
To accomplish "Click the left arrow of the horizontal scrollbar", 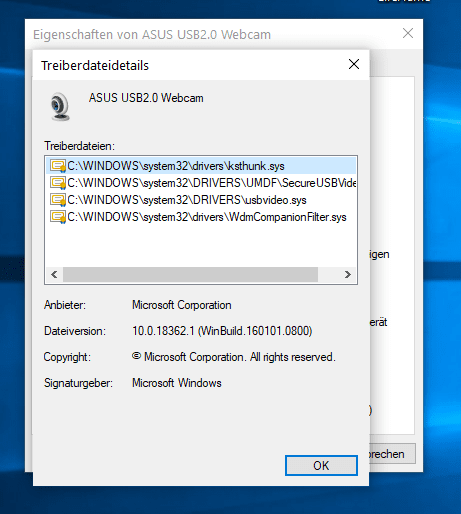I will [x=54, y=274].
